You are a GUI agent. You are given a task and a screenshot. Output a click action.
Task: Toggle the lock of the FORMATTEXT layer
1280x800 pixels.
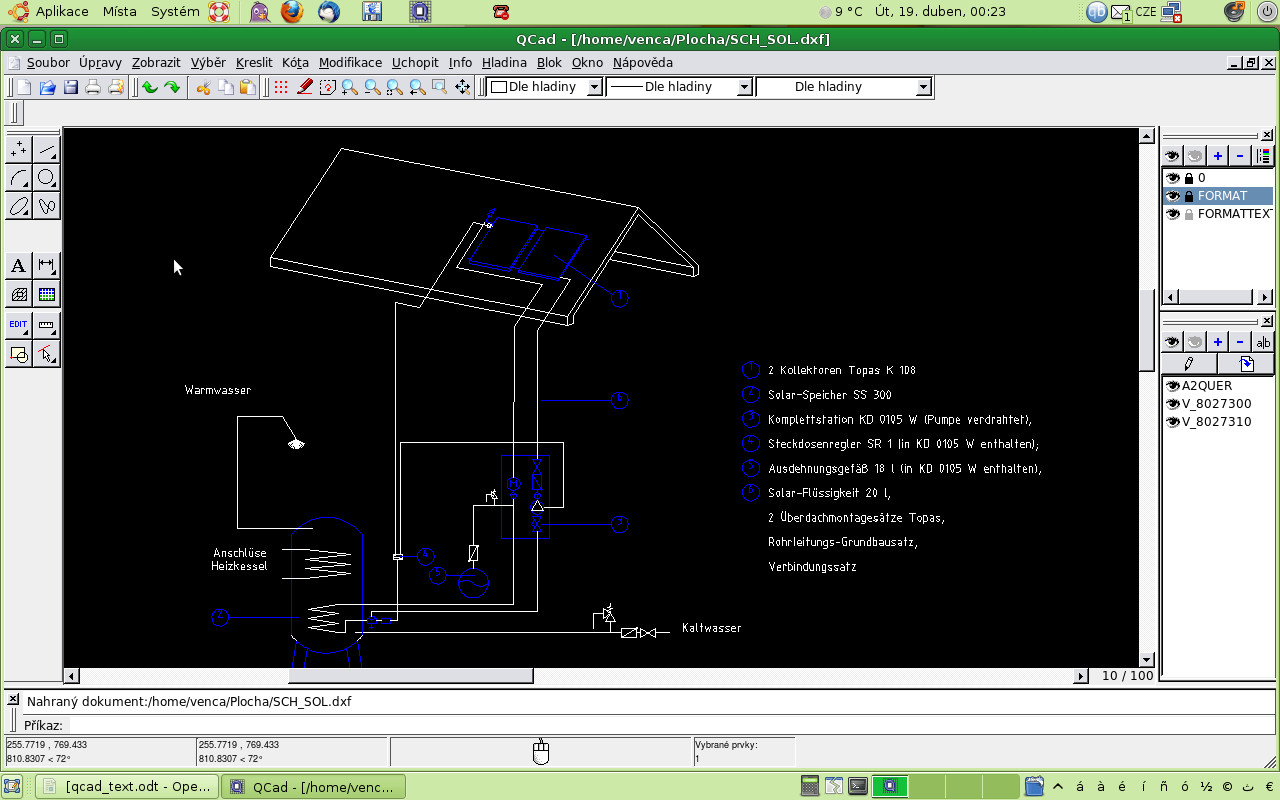click(1189, 214)
